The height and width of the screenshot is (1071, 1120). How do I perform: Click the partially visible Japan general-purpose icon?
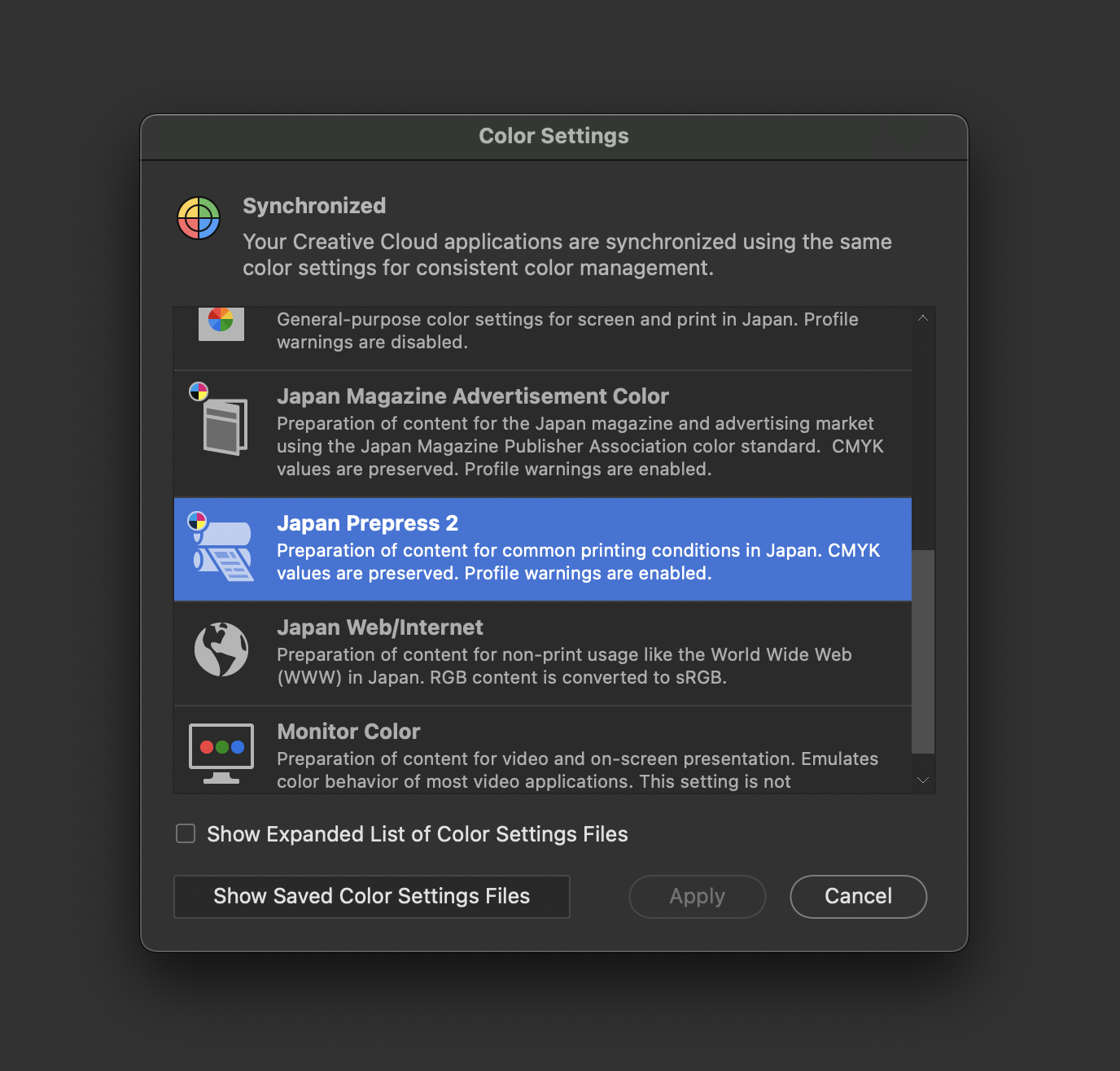point(221,323)
